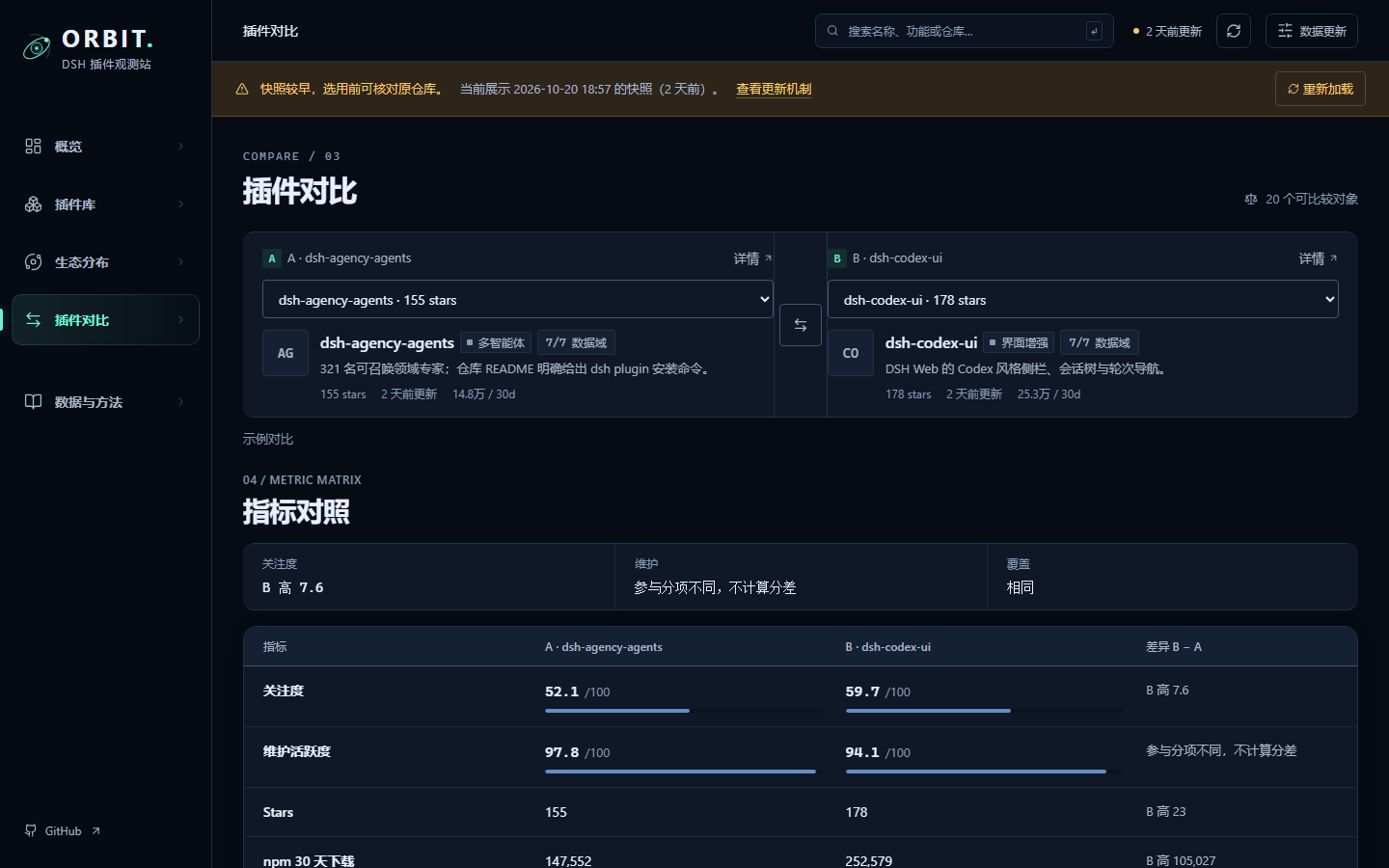1389x868 pixels.
Task: Click the 数据与方法 book icon in sidebar
Action: click(x=33, y=401)
